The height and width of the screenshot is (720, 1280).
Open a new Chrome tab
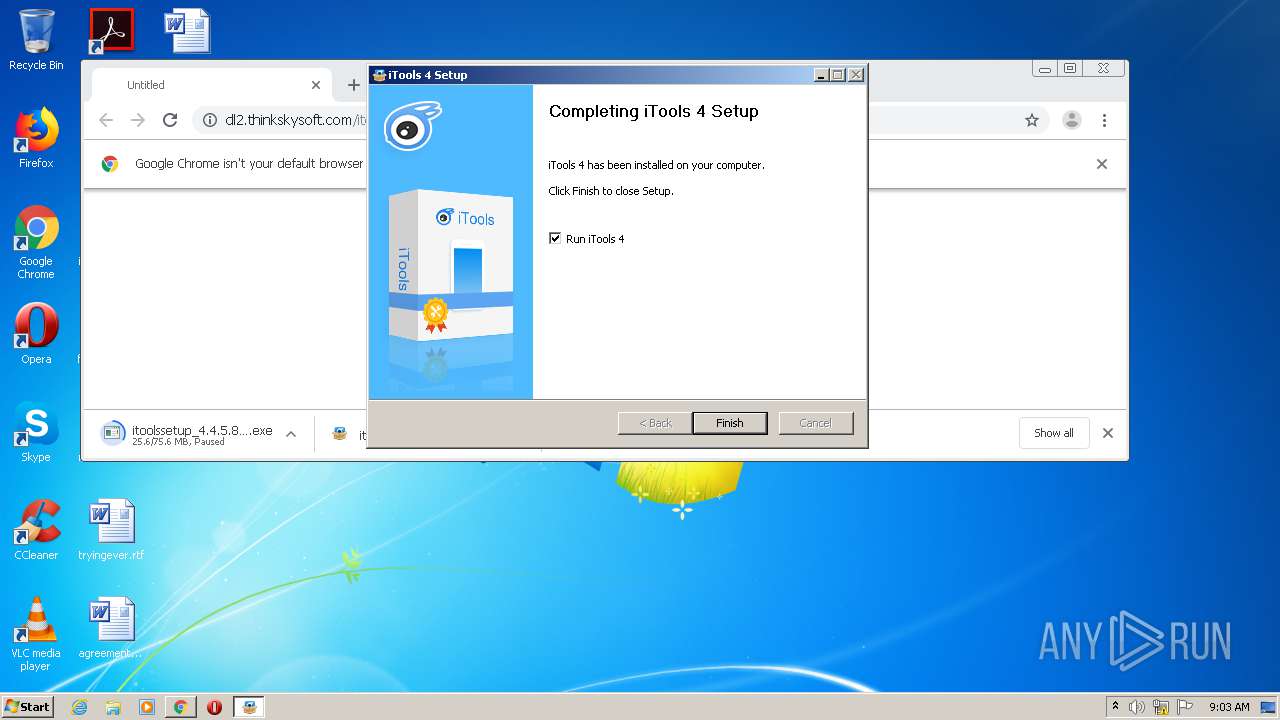click(x=353, y=85)
